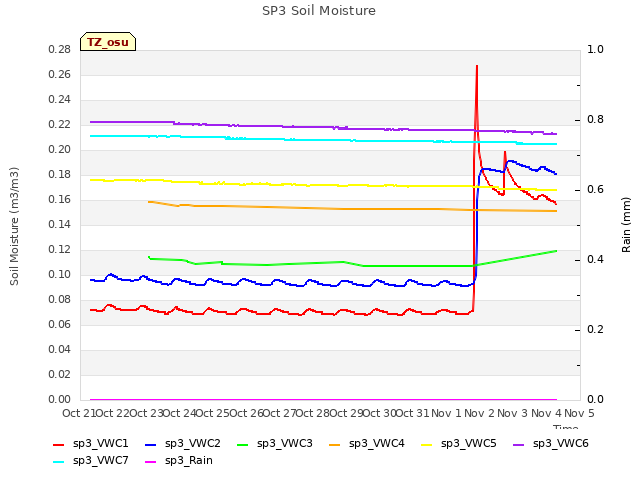Select the sp3_VWC4 legend label
Screen dimensions: 640x480
(x=376, y=444)
